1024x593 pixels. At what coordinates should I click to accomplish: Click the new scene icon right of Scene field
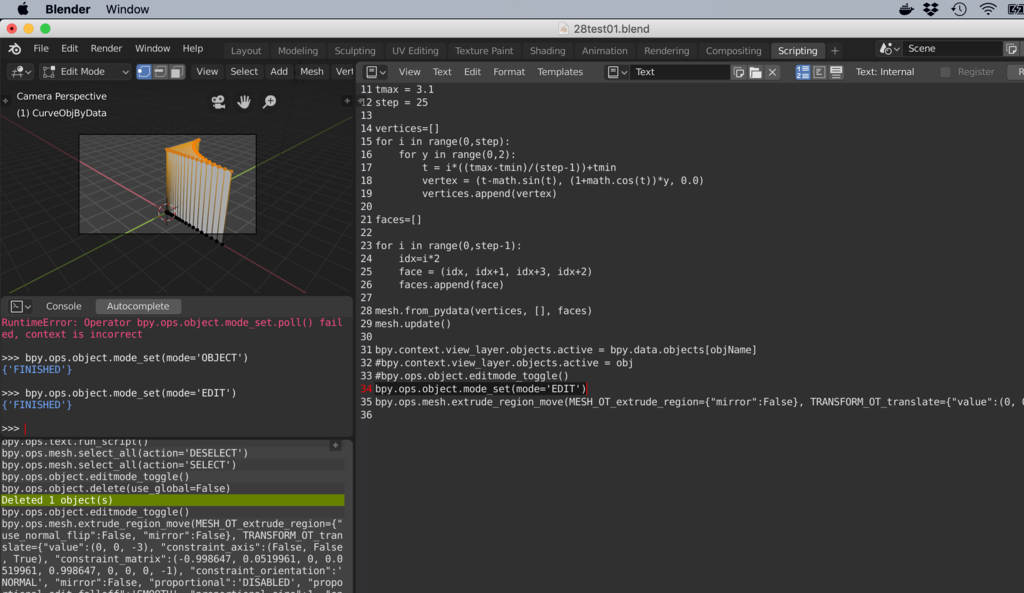click(1011, 49)
